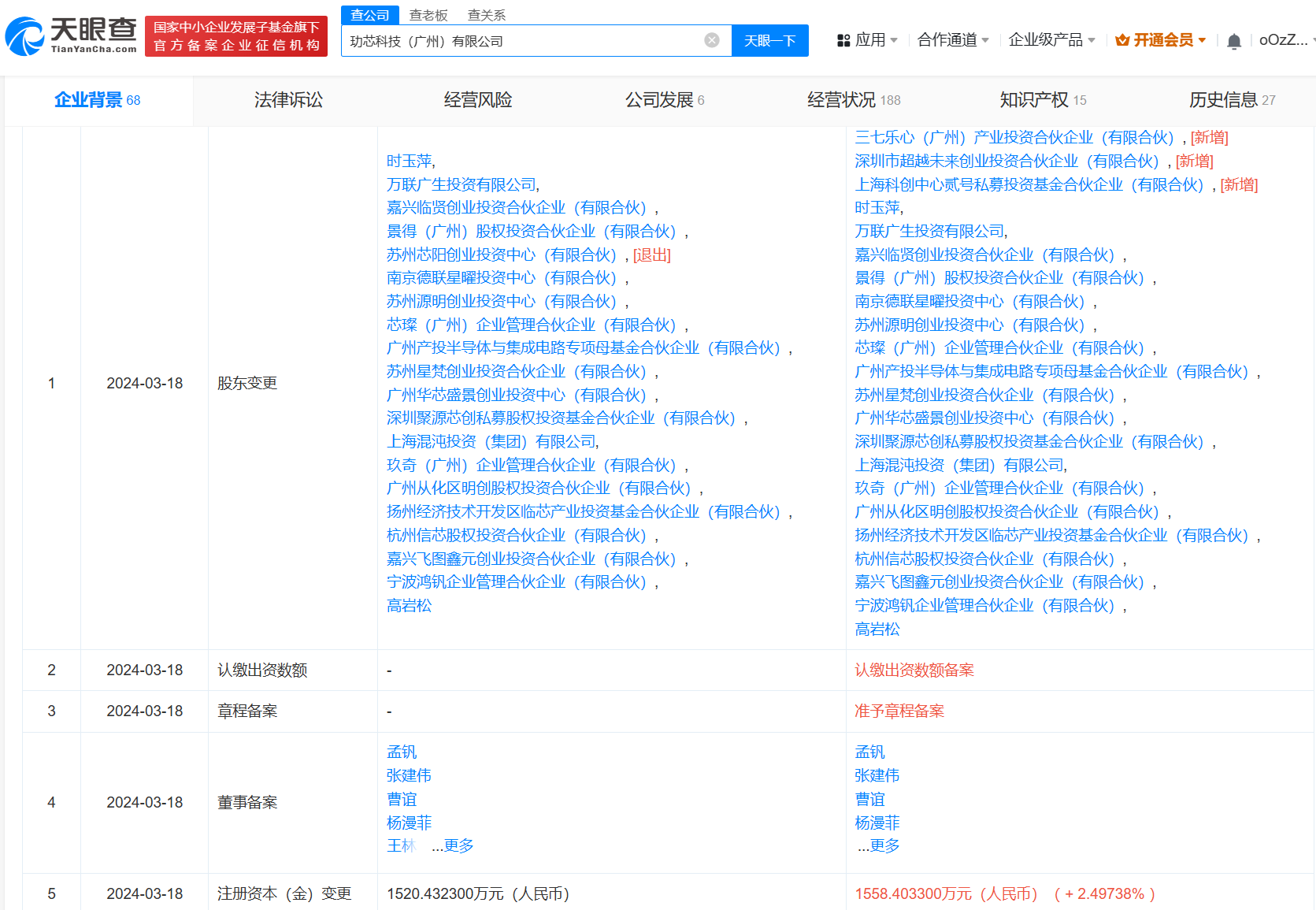The height and width of the screenshot is (910, 1316).
Task: Switch to the 经营风险 tab
Action: 478,100
